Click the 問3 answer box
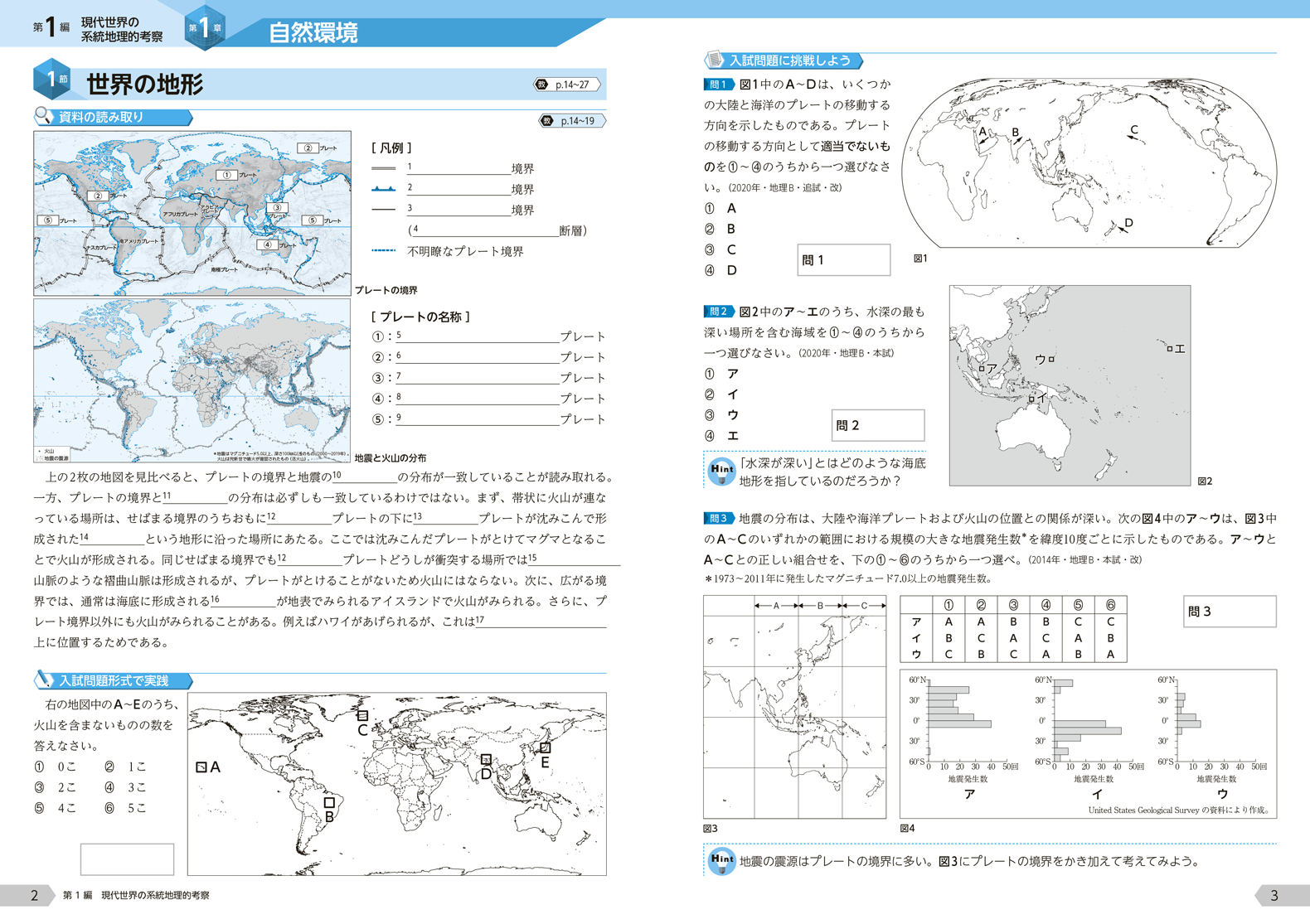This screenshot has height=924, width=1310. pyautogui.click(x=1229, y=612)
